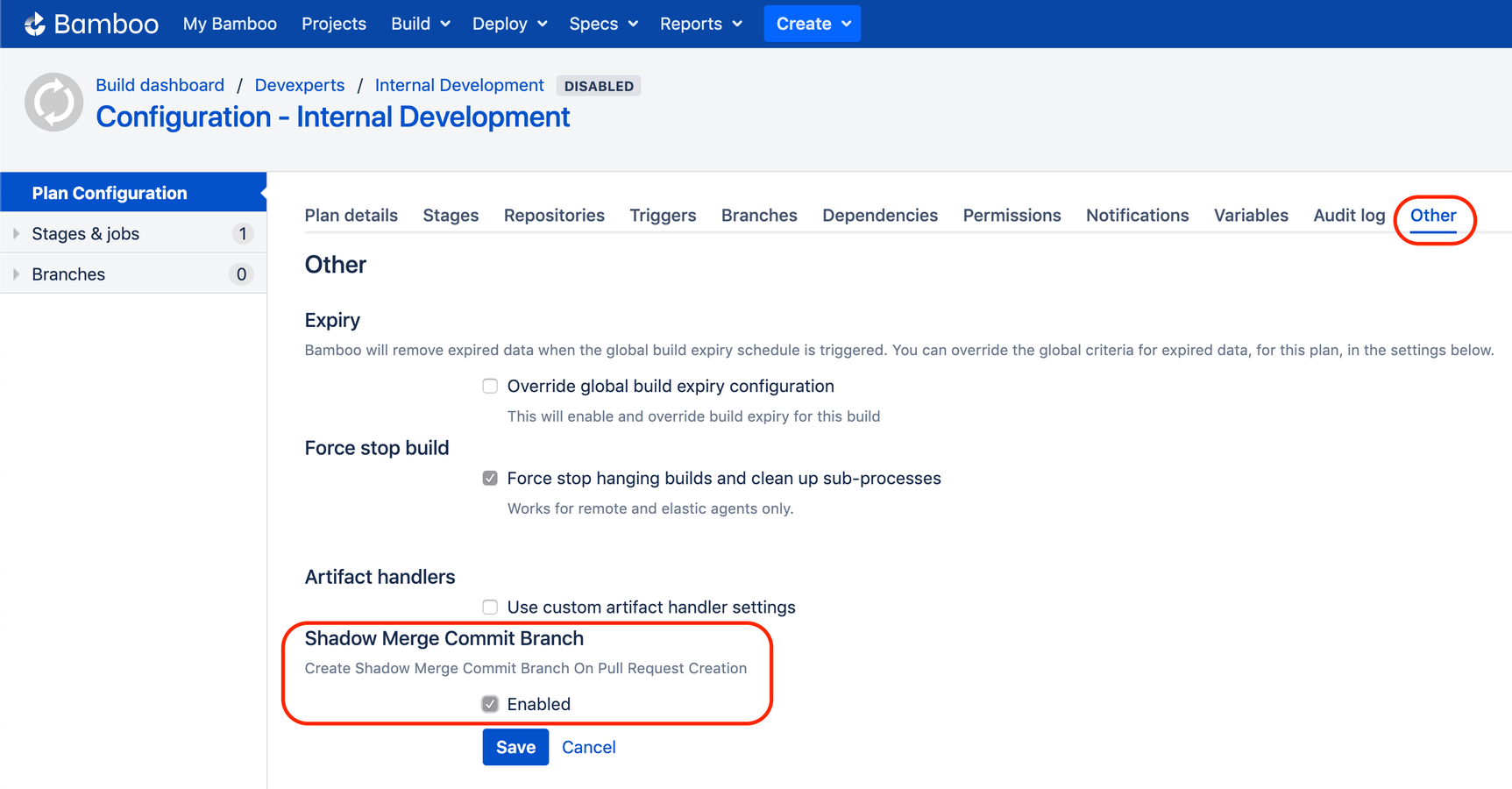Open the Variables tab
The width and height of the screenshot is (1512, 789).
click(1251, 215)
